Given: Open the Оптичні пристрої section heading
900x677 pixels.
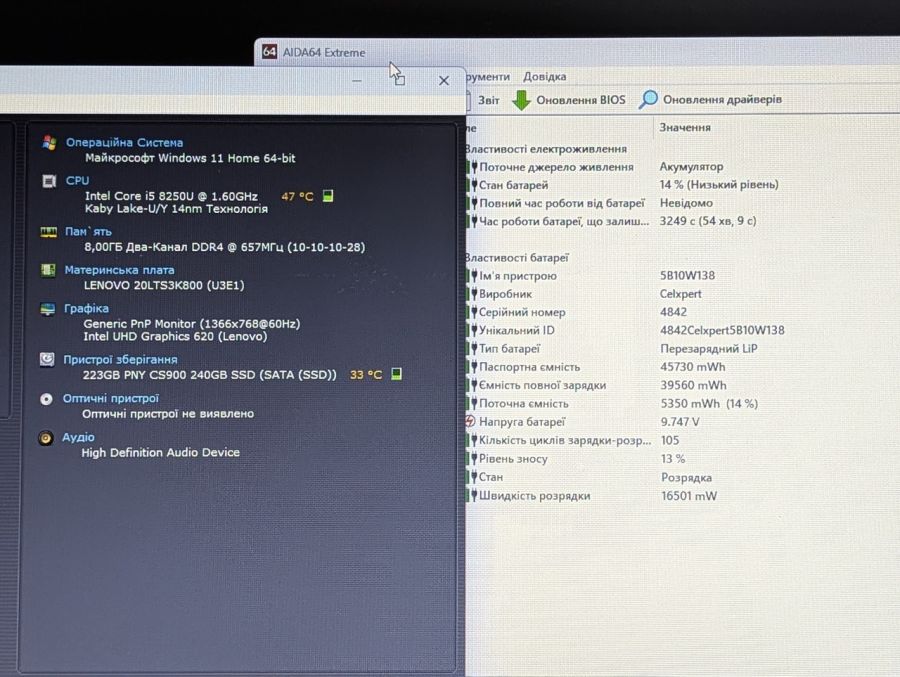Looking at the screenshot, I should (111, 398).
